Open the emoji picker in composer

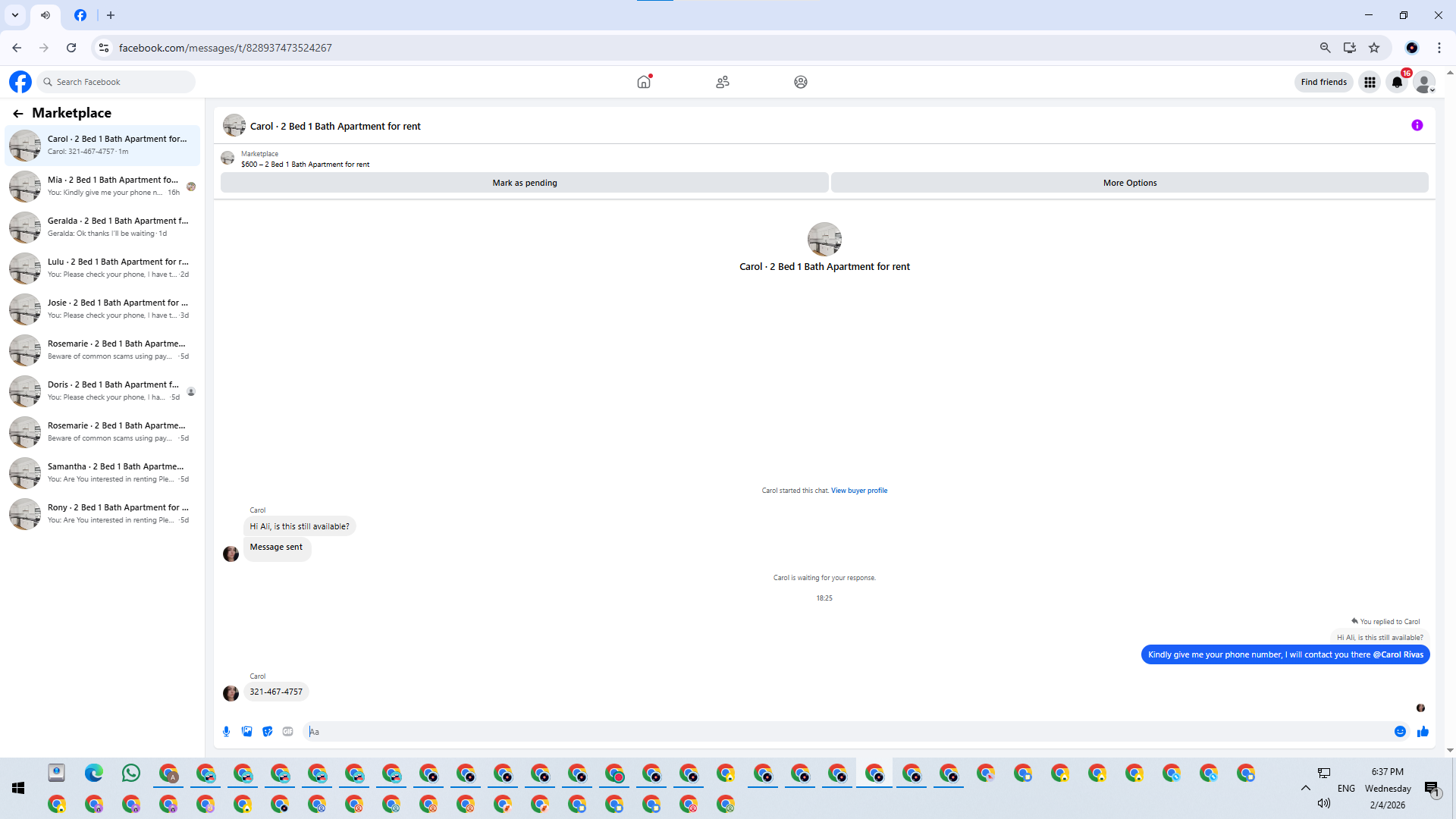(x=1400, y=731)
